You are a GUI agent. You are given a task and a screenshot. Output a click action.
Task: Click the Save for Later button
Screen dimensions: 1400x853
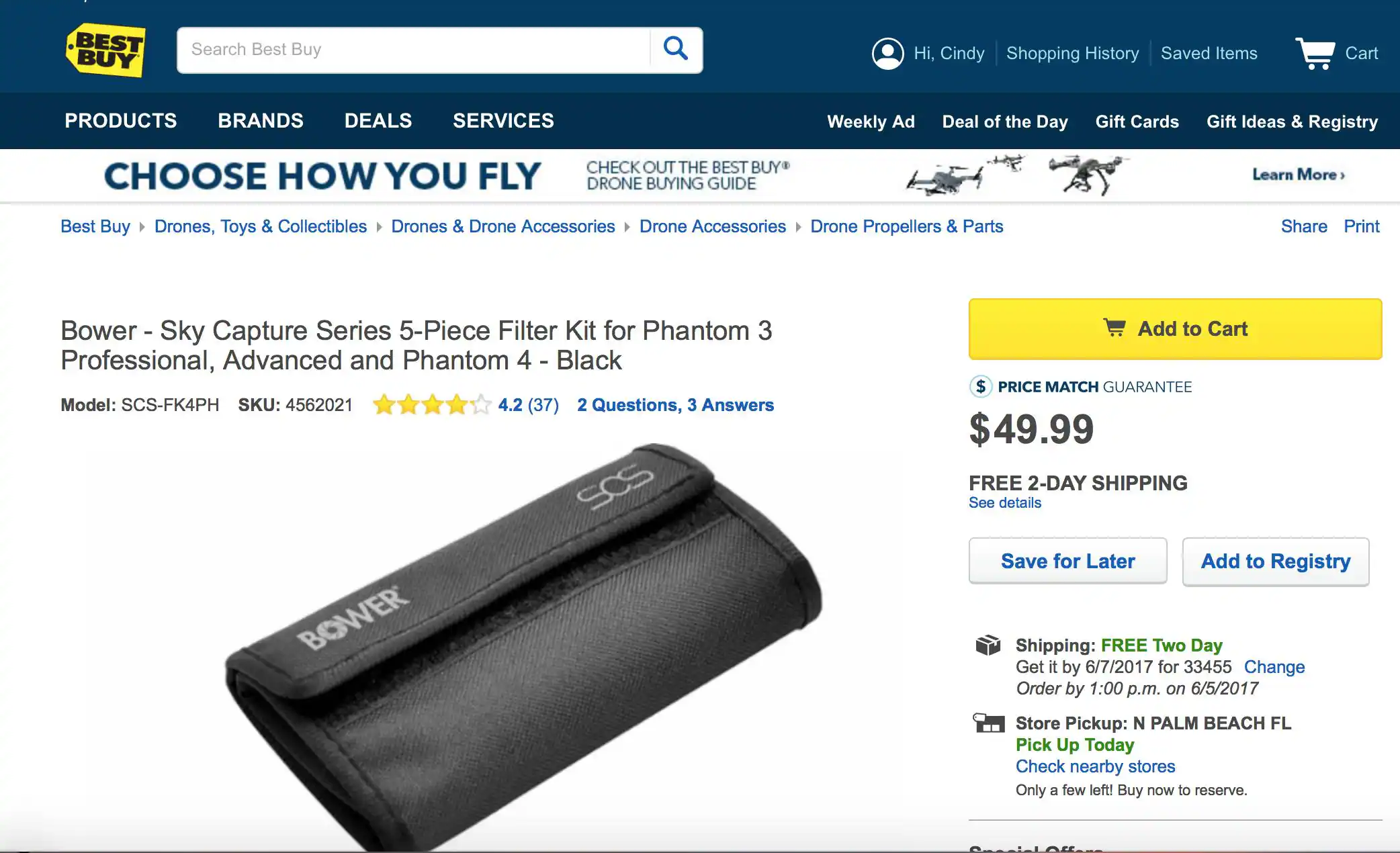click(x=1067, y=561)
